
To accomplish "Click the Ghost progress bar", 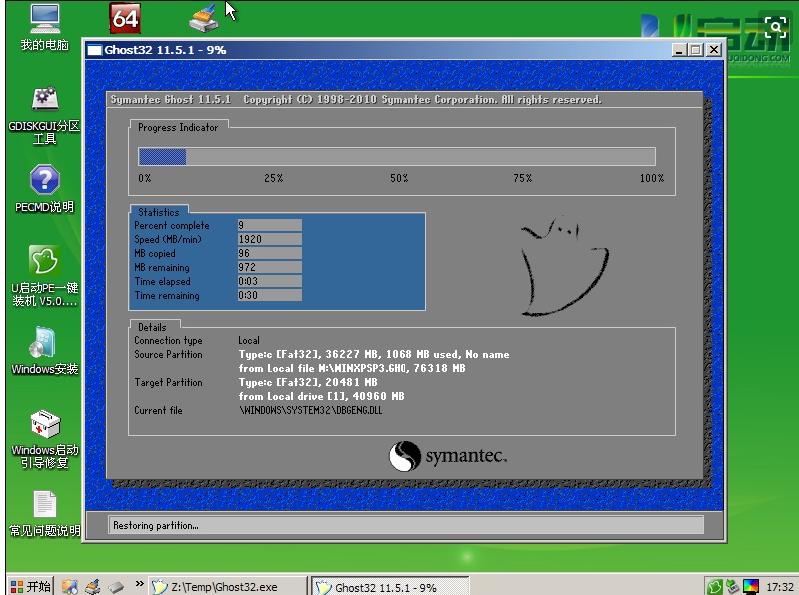I will (x=396, y=156).
